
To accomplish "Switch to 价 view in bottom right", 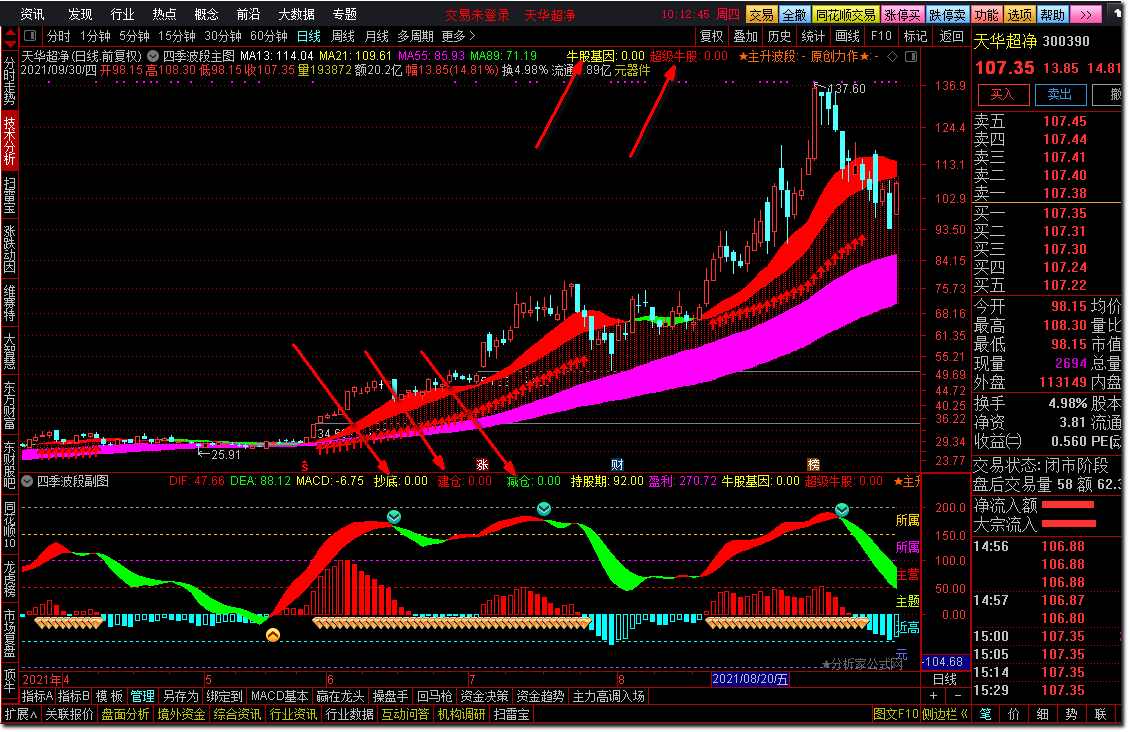I will pyautogui.click(x=1014, y=714).
